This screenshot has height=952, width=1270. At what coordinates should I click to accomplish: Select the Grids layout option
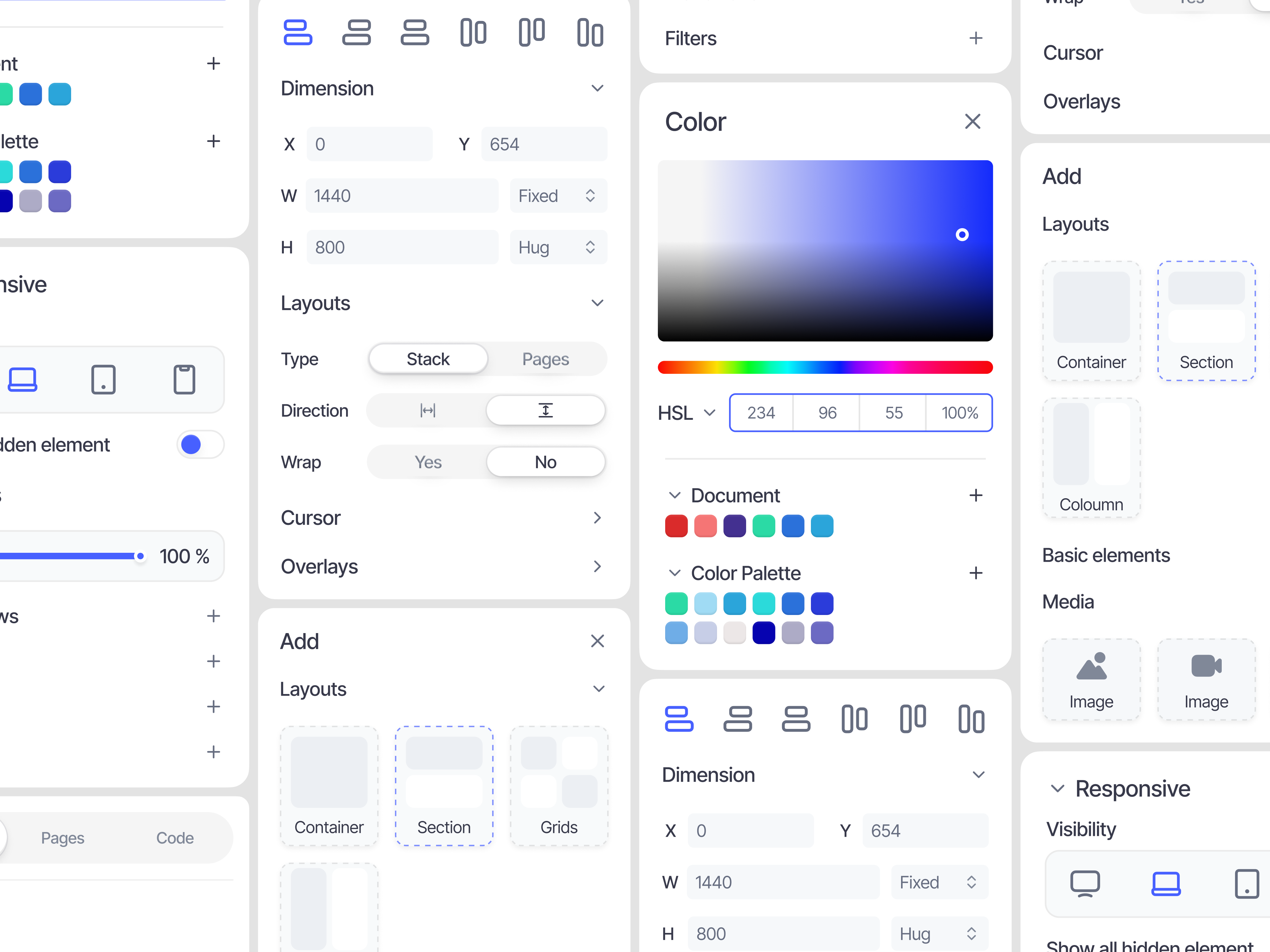click(558, 786)
